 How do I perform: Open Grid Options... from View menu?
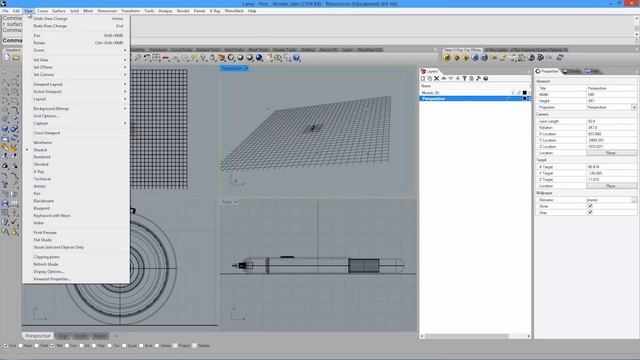[x=76, y=116]
